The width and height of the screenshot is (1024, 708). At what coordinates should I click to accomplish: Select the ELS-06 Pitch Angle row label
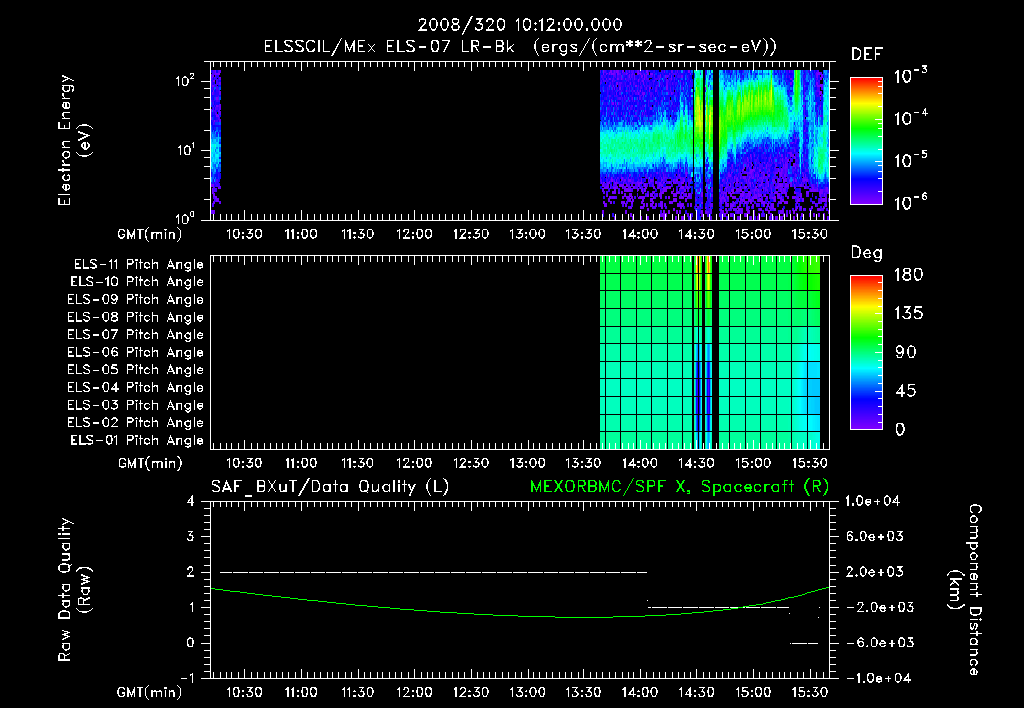pos(135,352)
